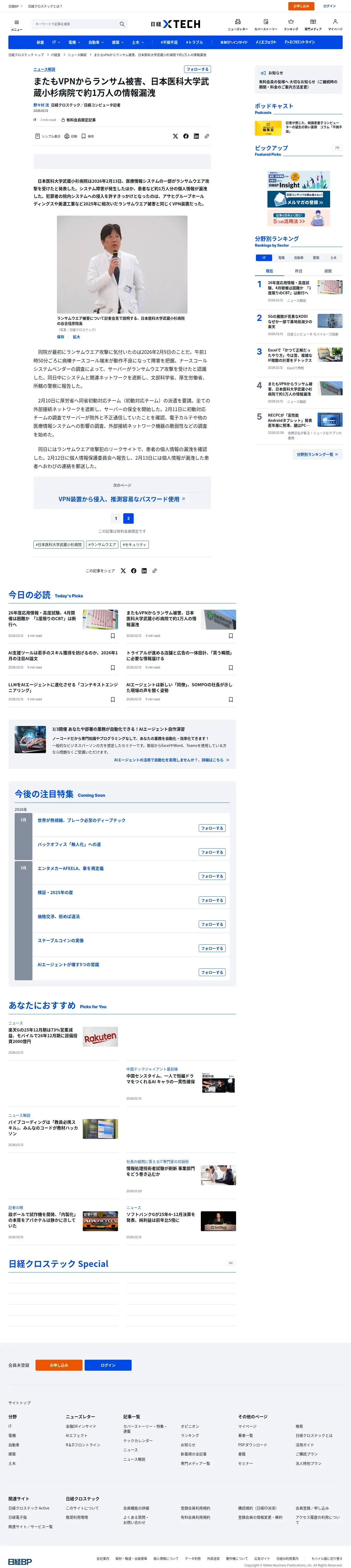Click the 印刷 print icon
This screenshot has height=1568, width=351.
point(67,136)
